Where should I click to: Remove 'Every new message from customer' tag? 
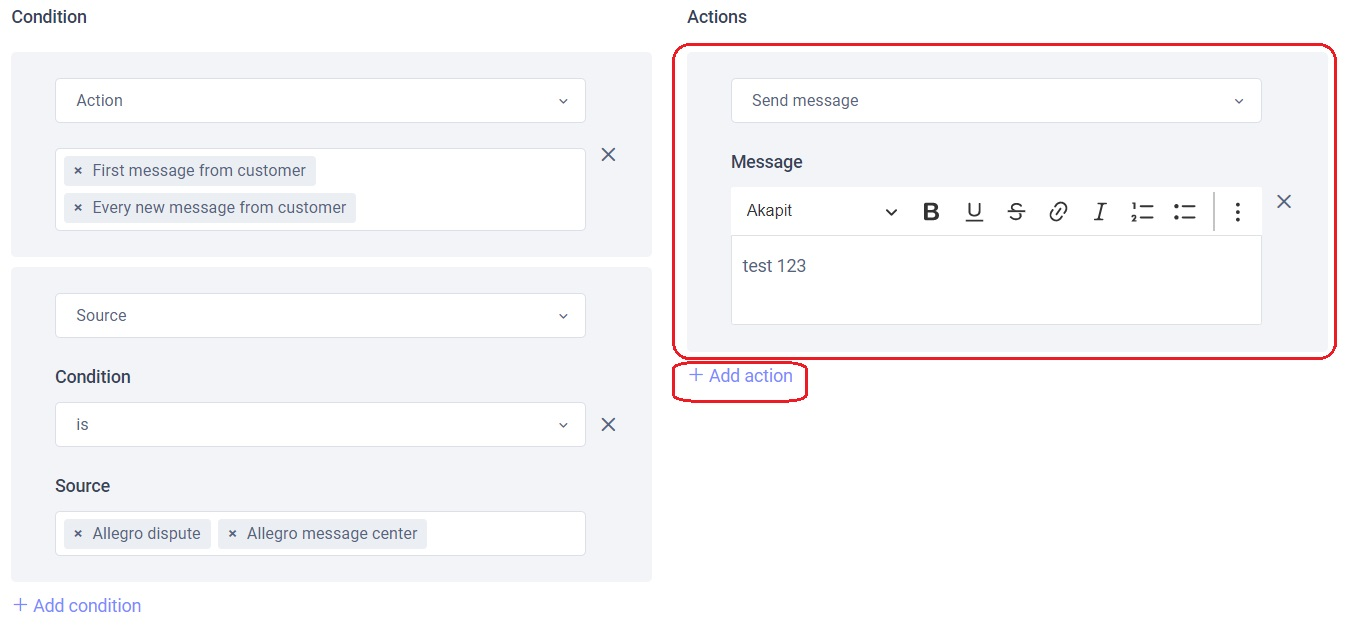(78, 208)
